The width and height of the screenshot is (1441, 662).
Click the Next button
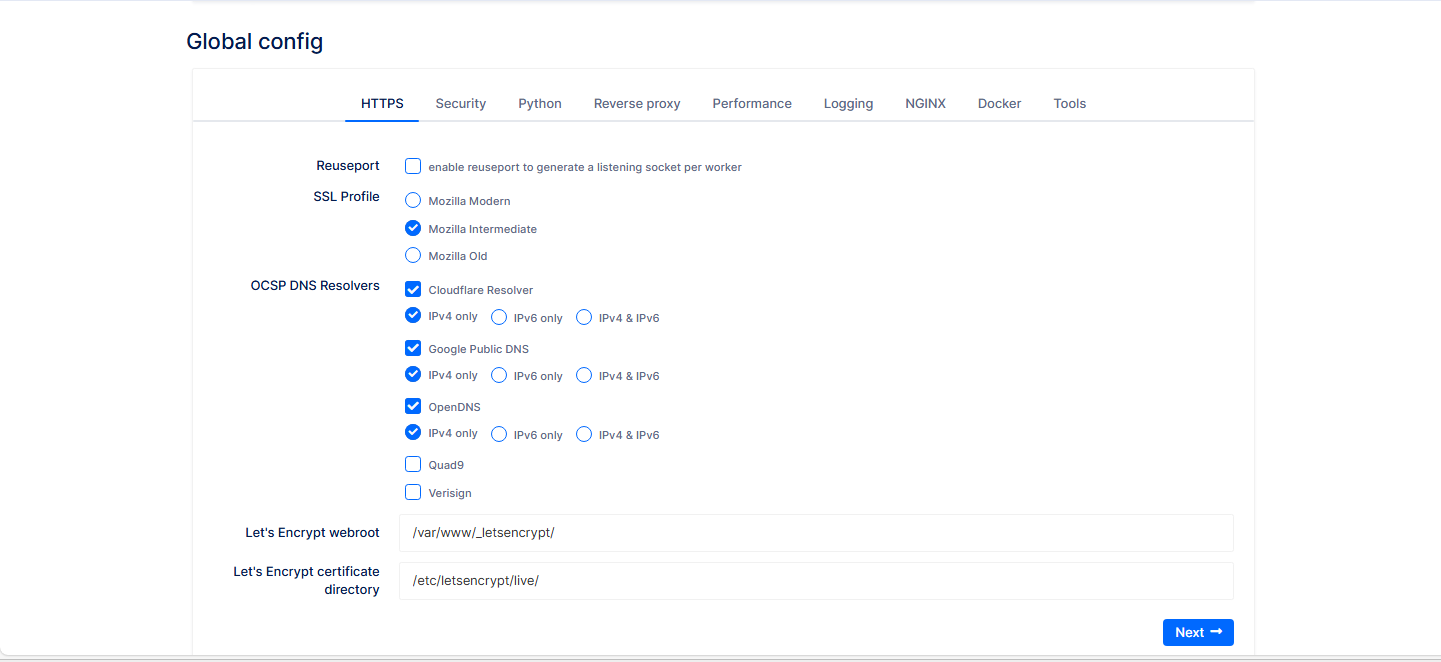[1197, 632]
